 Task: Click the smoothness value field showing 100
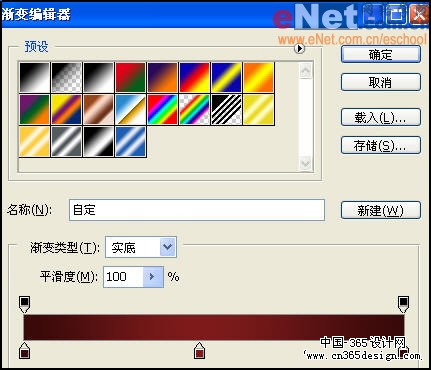click(x=123, y=277)
